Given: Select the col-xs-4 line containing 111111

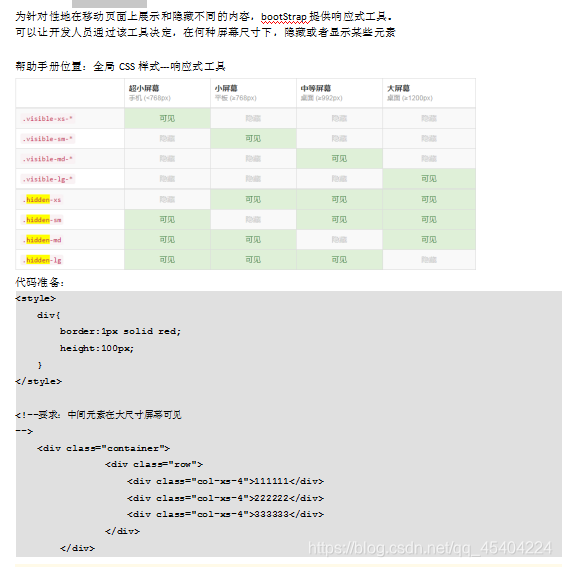Looking at the screenshot, I should [226, 482].
